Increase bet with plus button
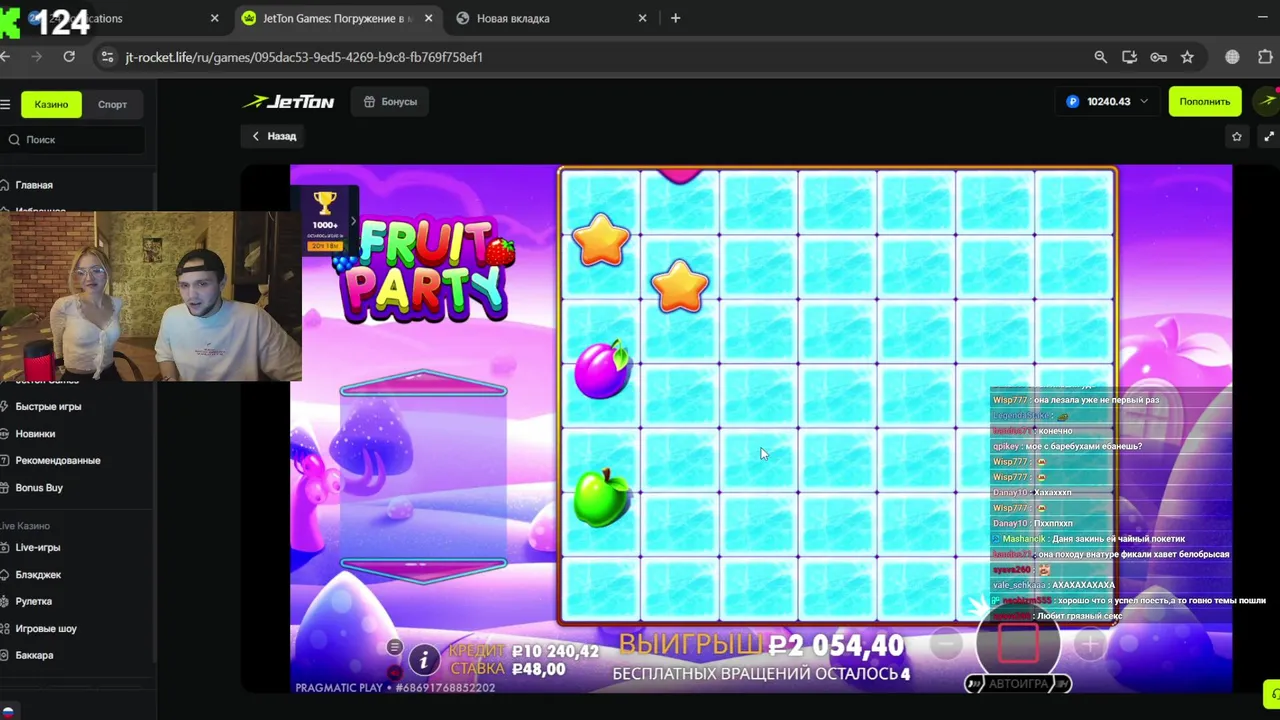Image resolution: width=1280 pixels, height=720 pixels. pyautogui.click(x=1090, y=646)
